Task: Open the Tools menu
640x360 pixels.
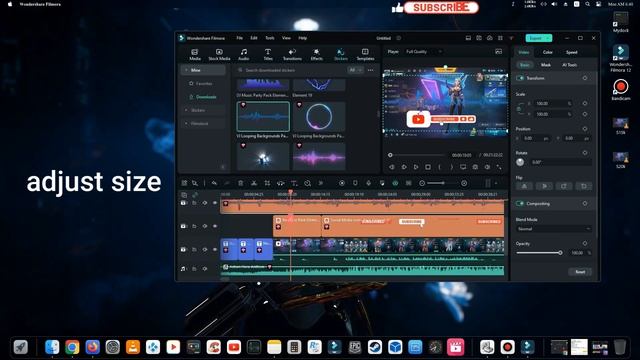Action: [x=270, y=38]
